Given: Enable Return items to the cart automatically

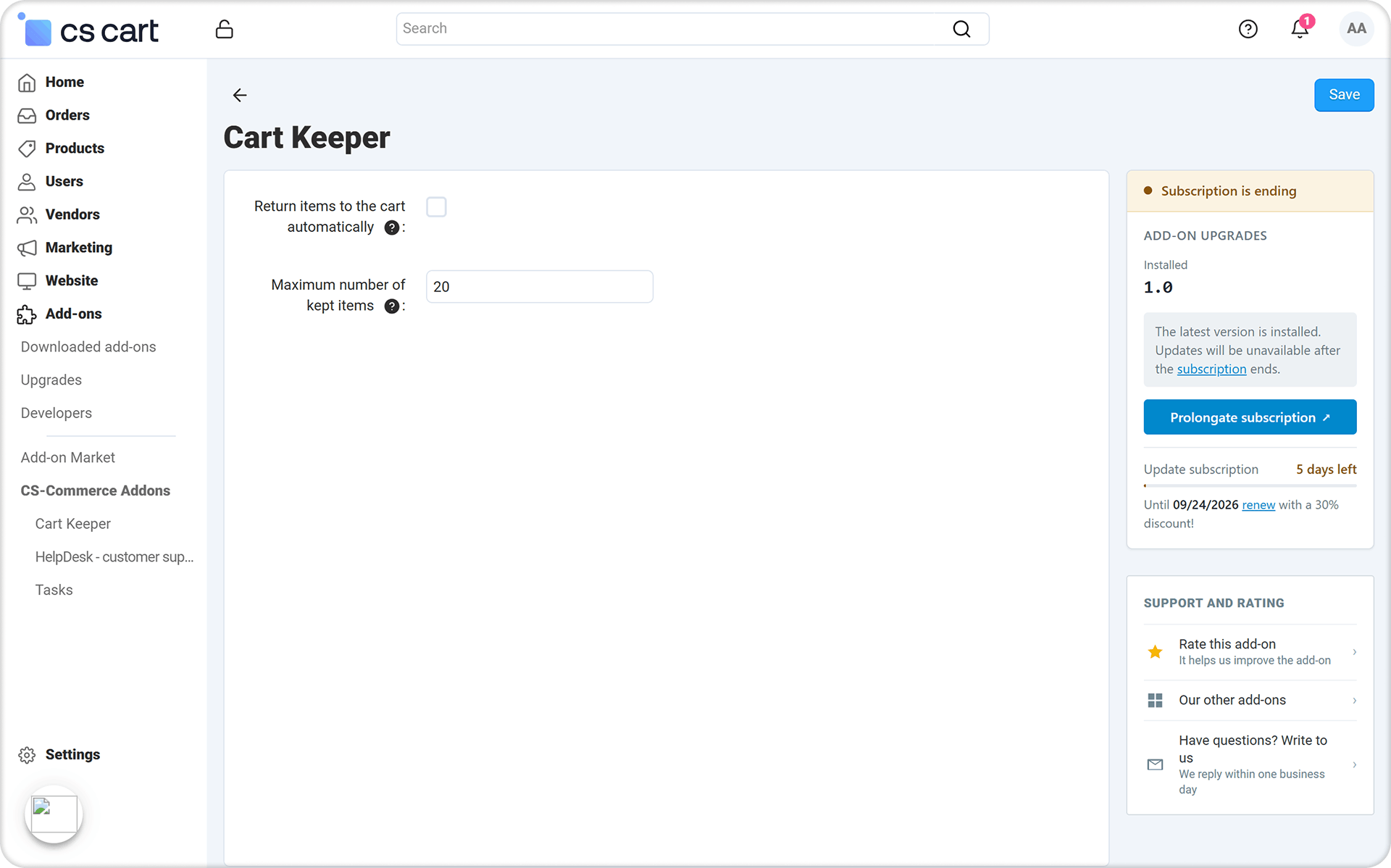Looking at the screenshot, I should [x=436, y=207].
